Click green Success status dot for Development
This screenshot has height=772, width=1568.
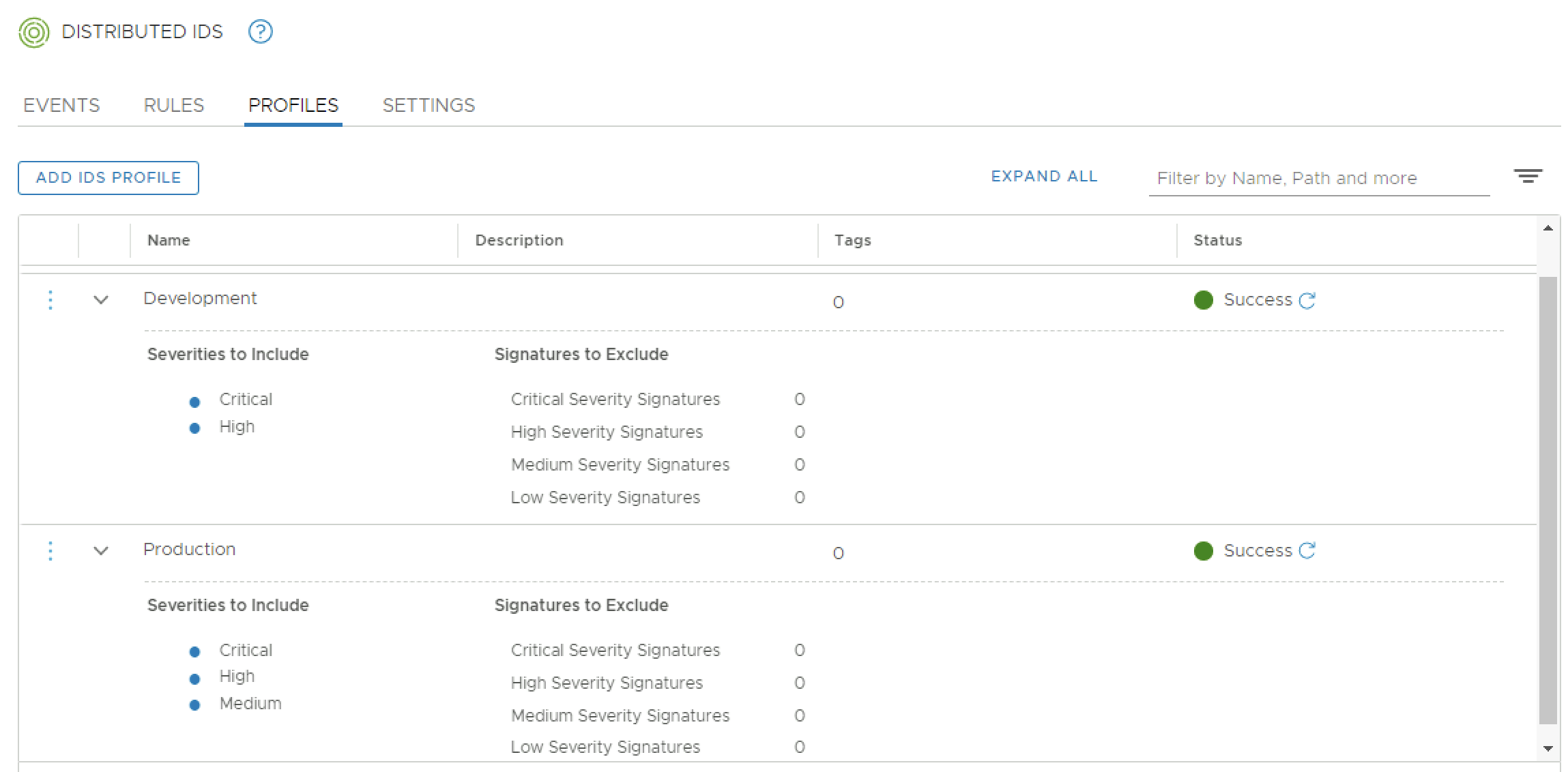click(x=1204, y=300)
